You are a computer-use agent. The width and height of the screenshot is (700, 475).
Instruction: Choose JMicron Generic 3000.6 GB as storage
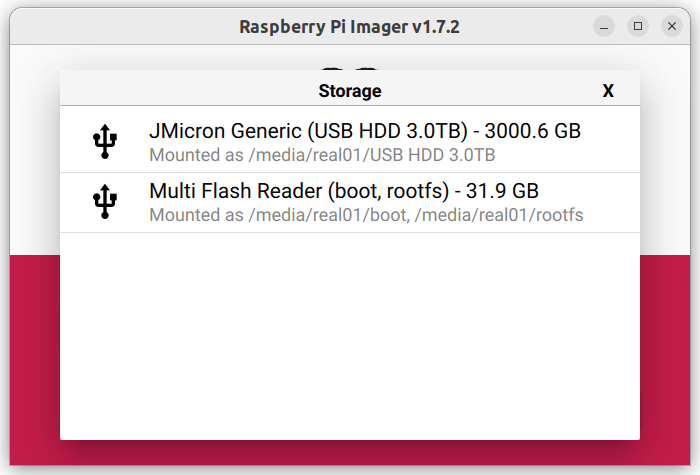pos(350,139)
